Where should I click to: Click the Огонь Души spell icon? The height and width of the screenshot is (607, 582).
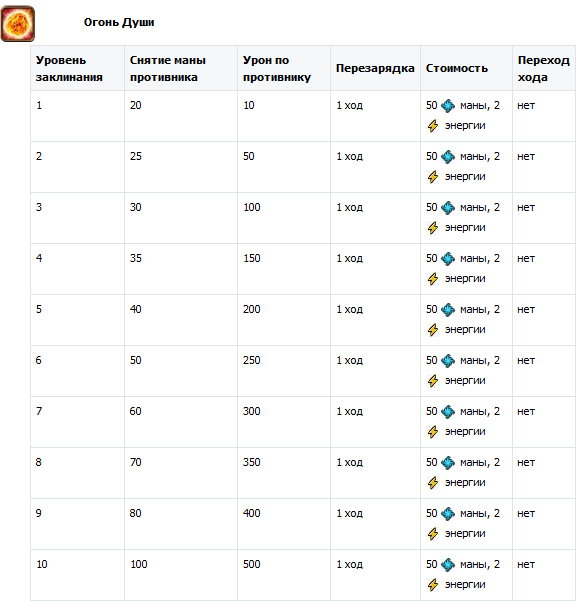(x=18, y=24)
